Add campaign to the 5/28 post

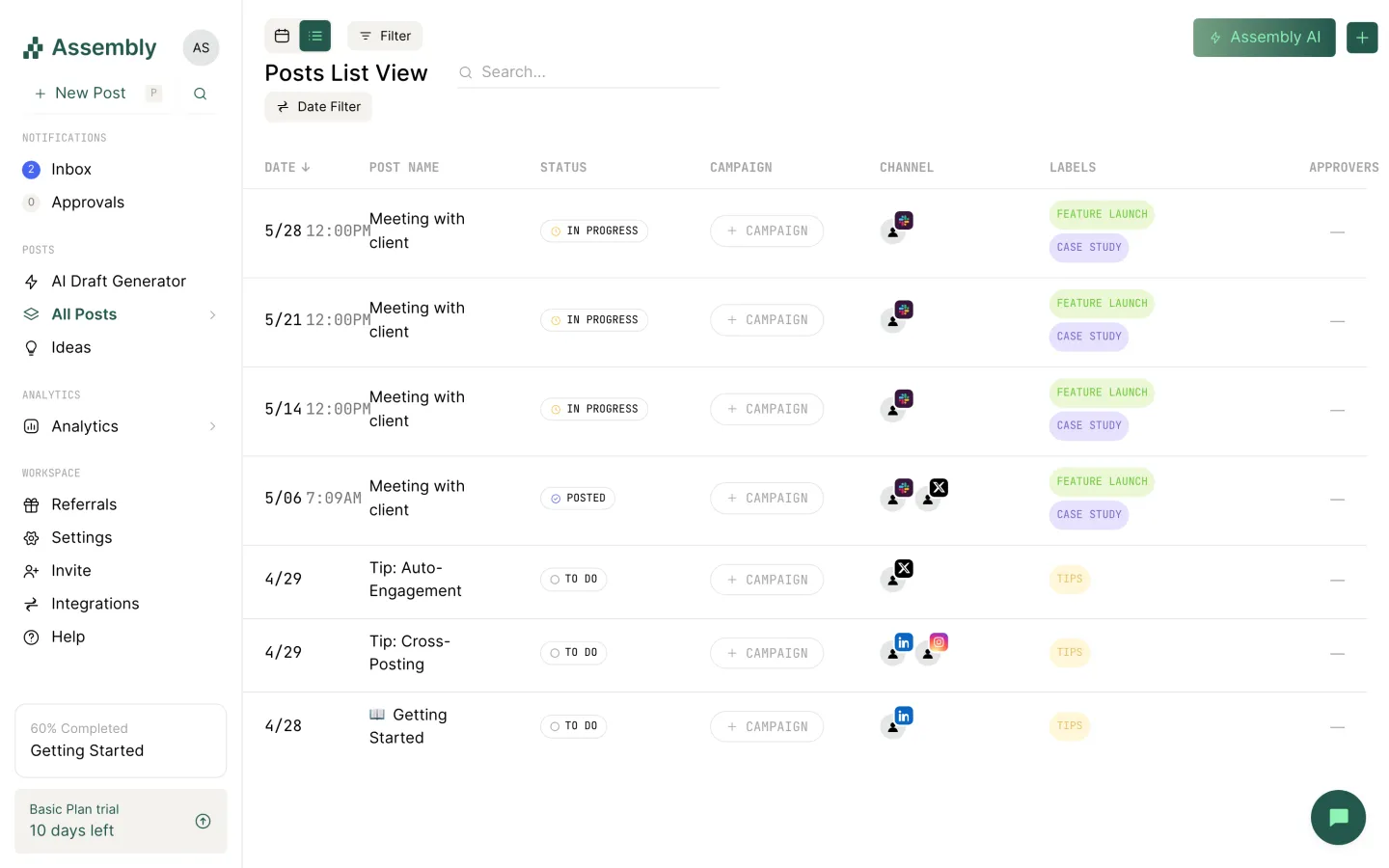[x=767, y=231]
